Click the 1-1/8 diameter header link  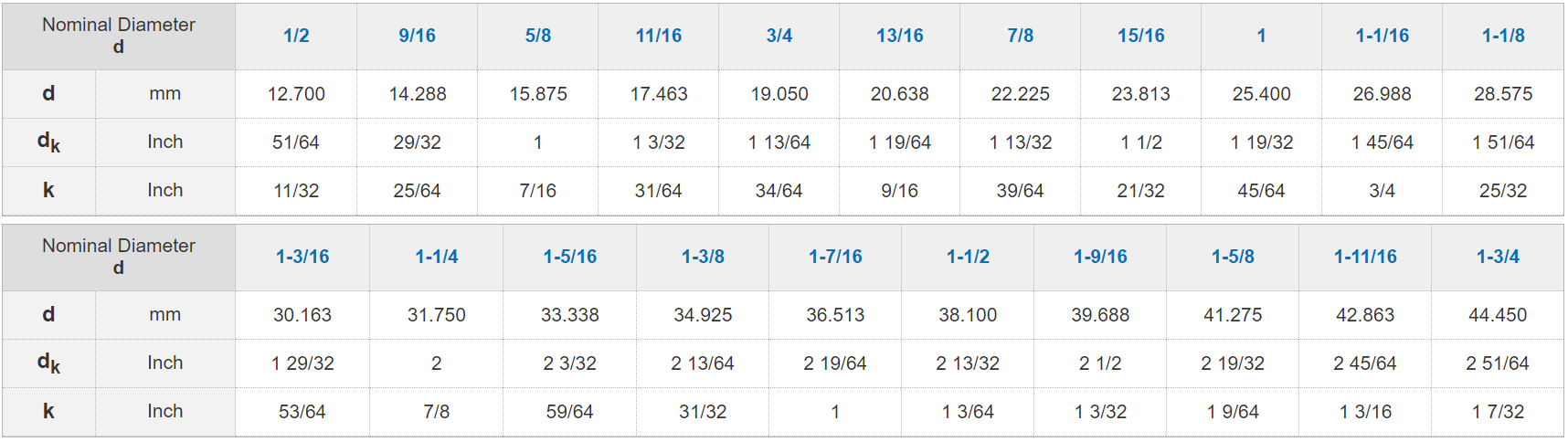1503,36
